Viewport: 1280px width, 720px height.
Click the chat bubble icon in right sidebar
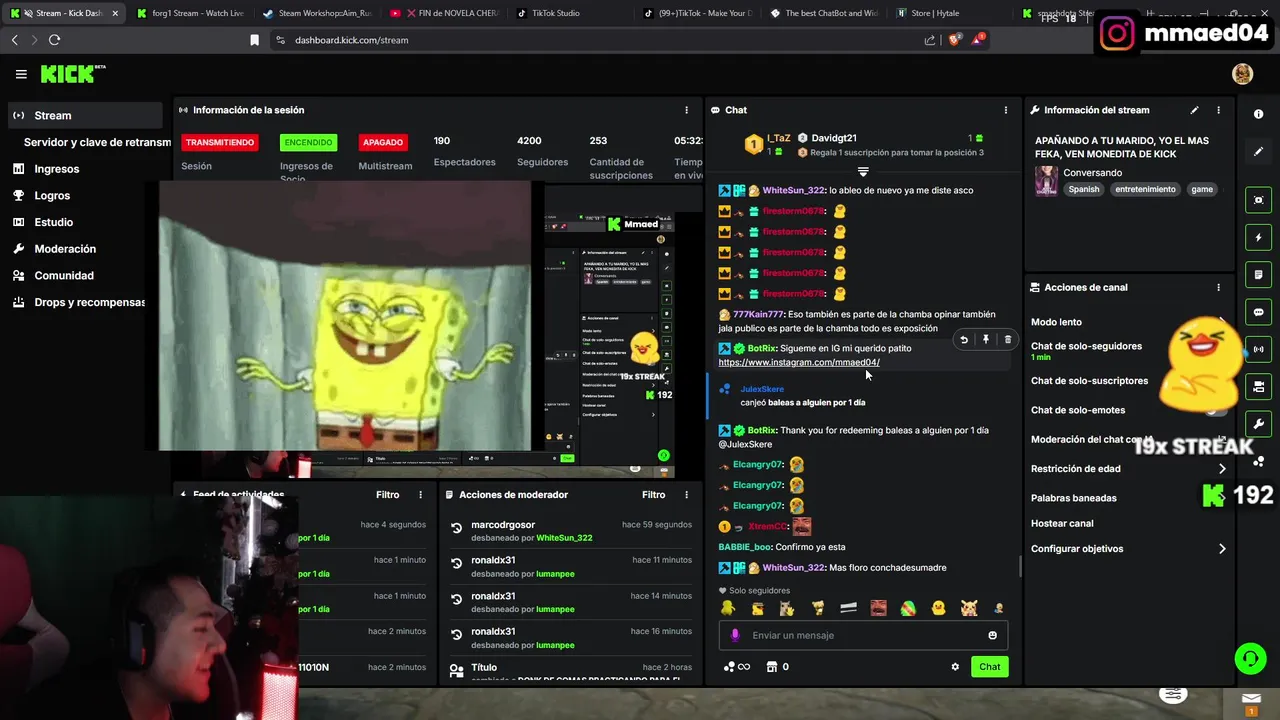(x=1258, y=312)
